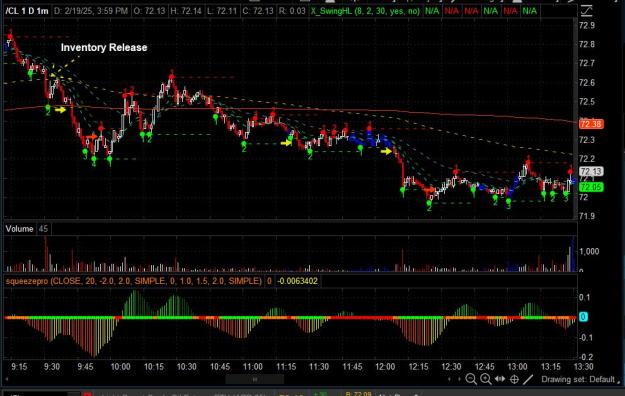Click the Volume study label
625x396 pixels.
(x=19, y=229)
